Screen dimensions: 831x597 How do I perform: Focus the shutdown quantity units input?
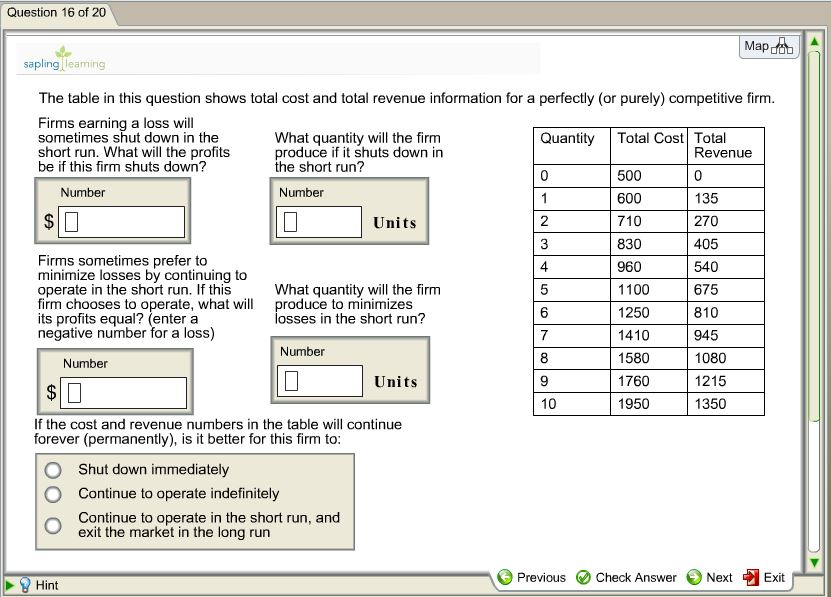[319, 222]
